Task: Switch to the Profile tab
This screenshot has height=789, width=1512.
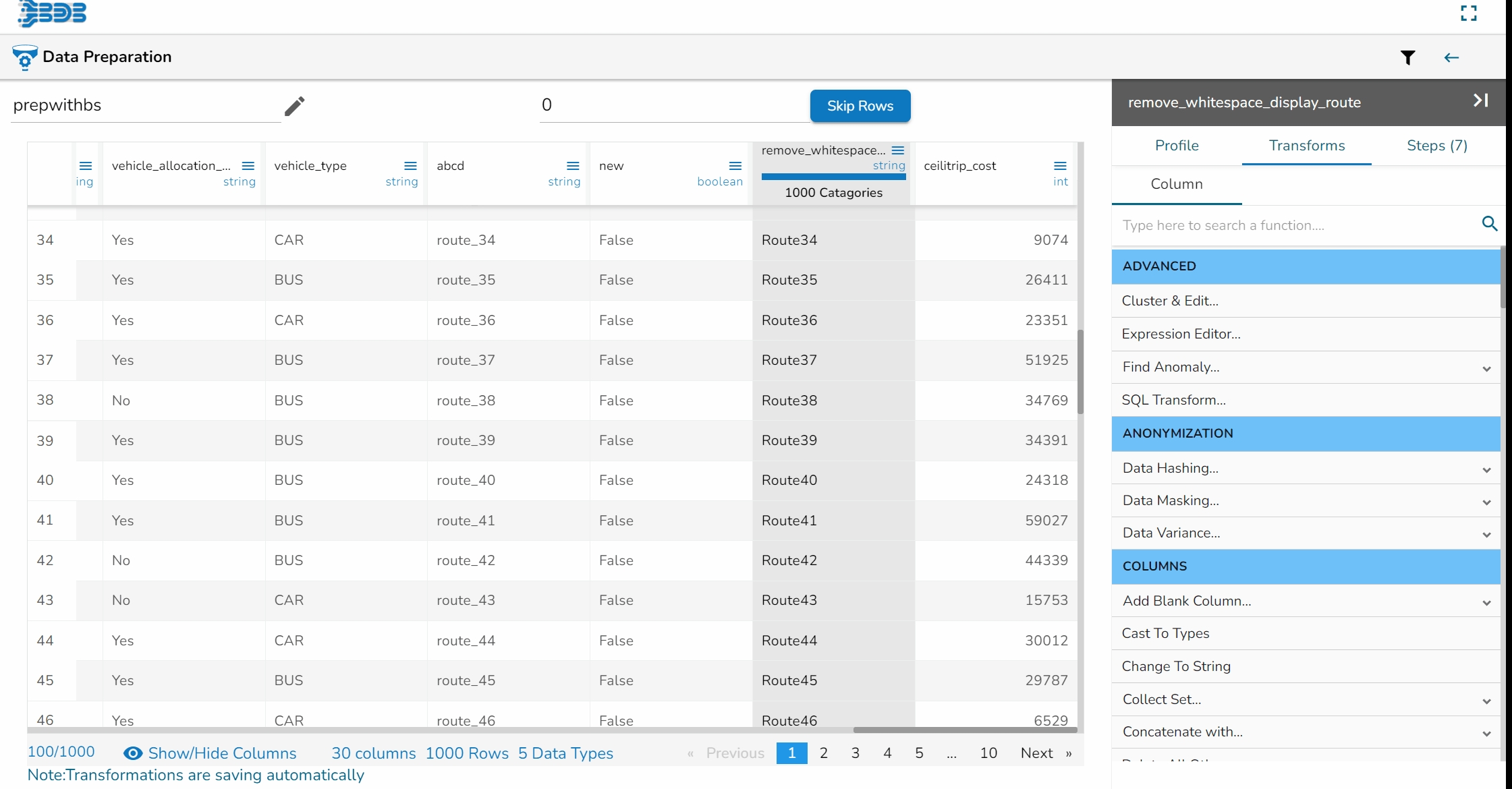Action: click(1177, 146)
